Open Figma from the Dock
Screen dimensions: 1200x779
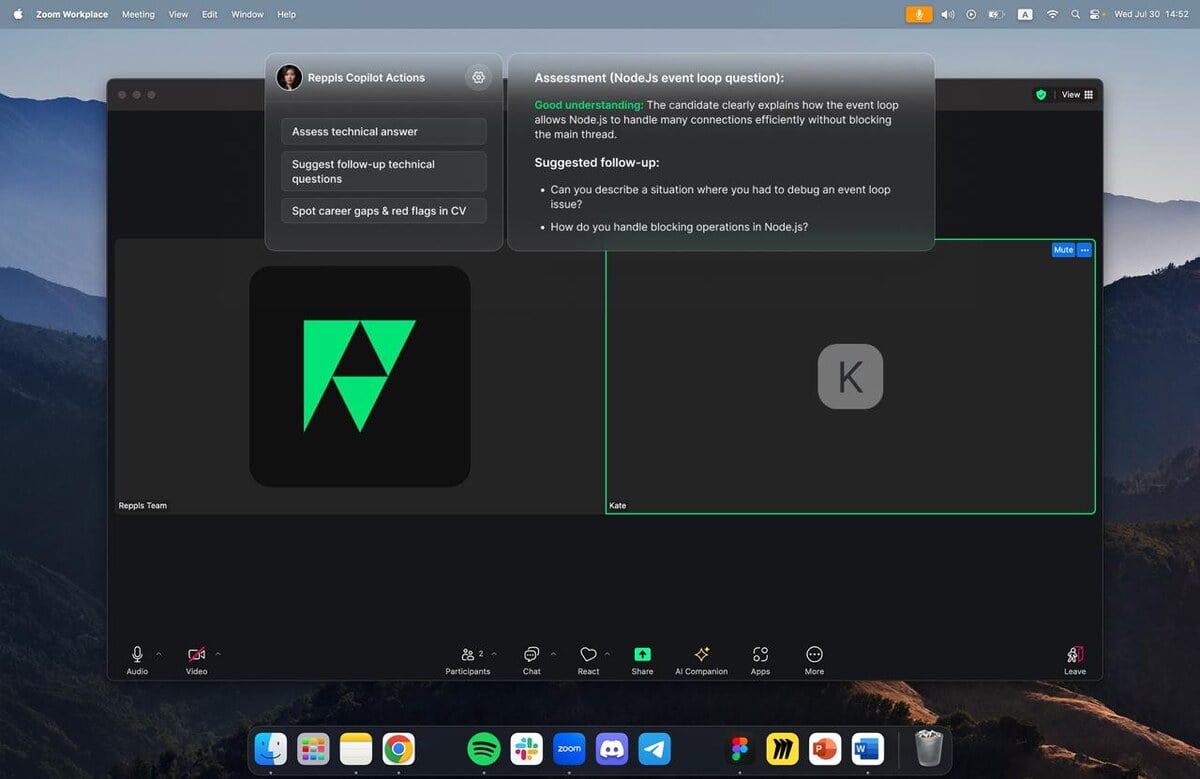point(740,748)
